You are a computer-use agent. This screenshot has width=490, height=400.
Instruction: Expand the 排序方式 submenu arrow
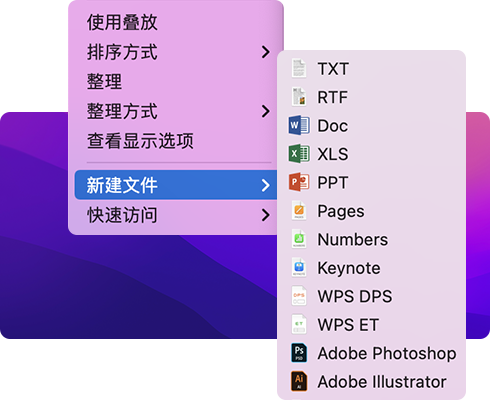click(x=265, y=52)
